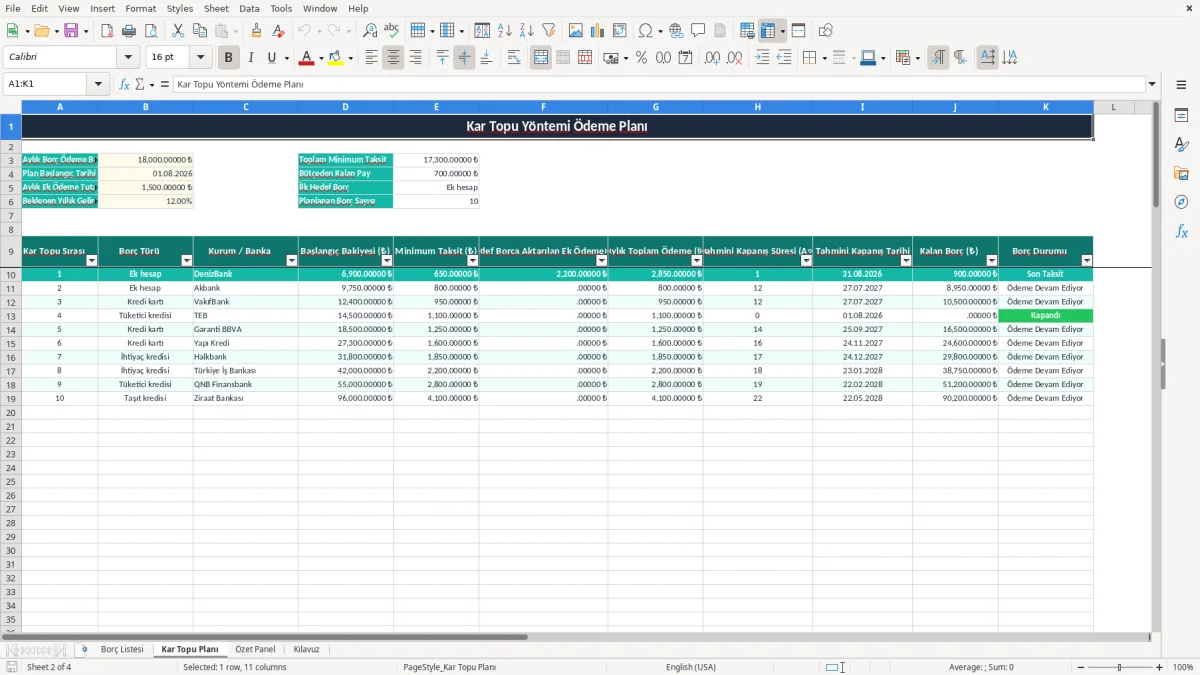Viewport: 1200px width, 675px height.
Task: Open the sidebar Properties panel
Action: pyautogui.click(x=1181, y=116)
